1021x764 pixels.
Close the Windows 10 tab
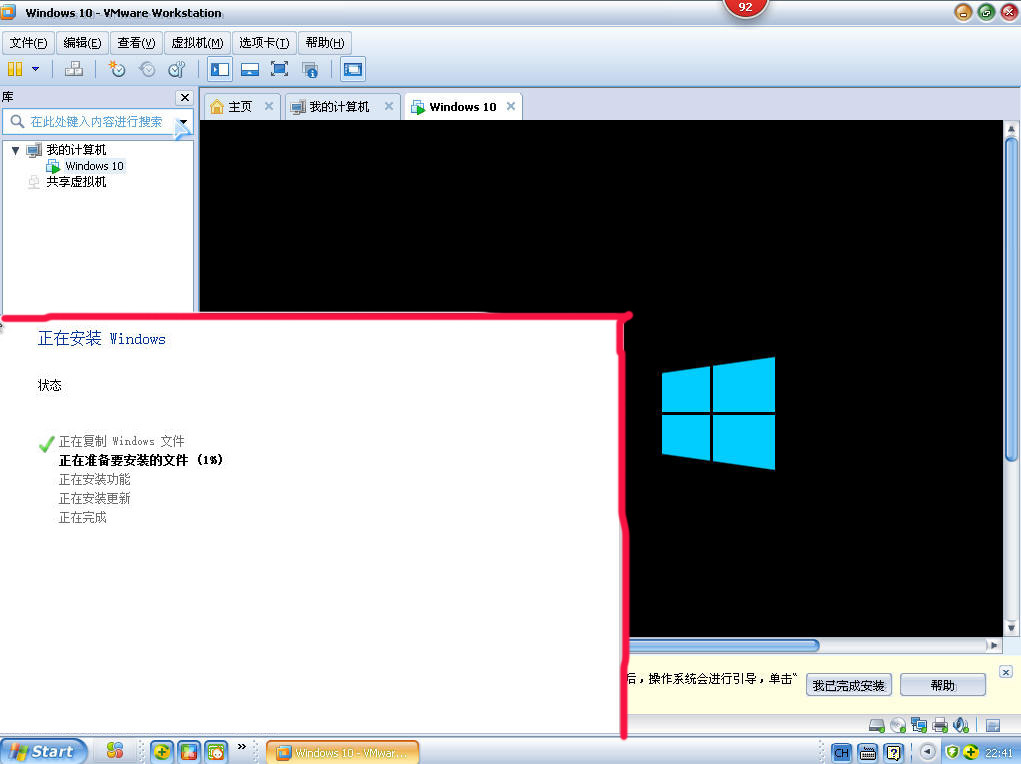(x=511, y=106)
